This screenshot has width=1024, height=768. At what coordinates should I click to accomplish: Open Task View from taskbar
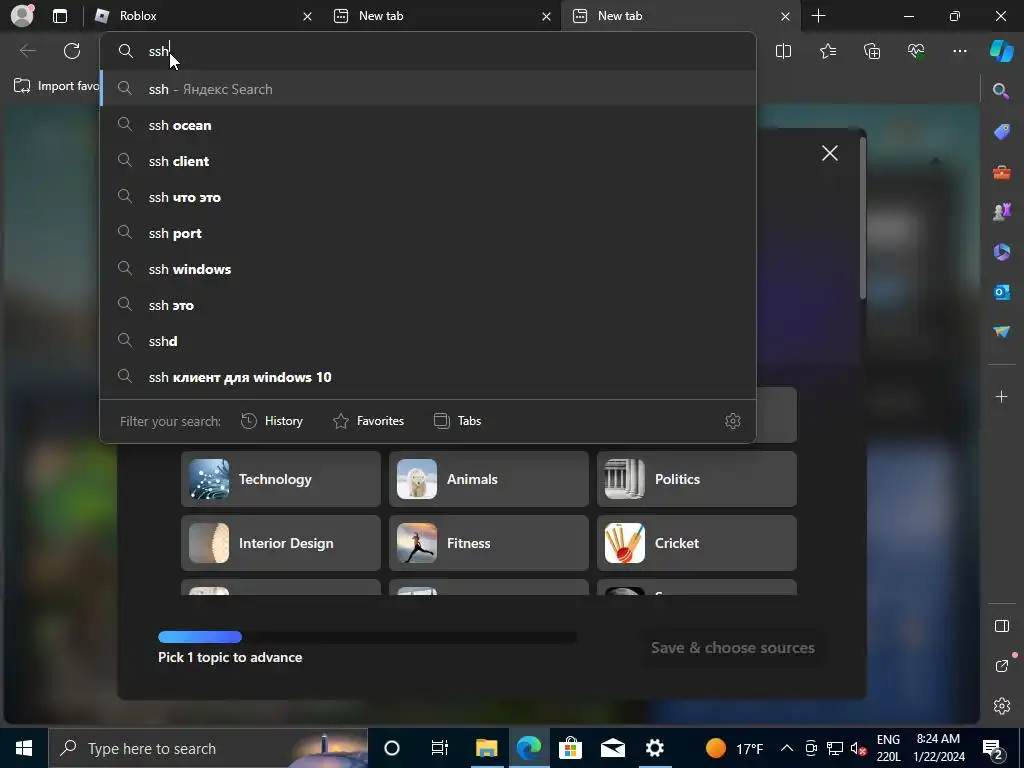[440, 748]
